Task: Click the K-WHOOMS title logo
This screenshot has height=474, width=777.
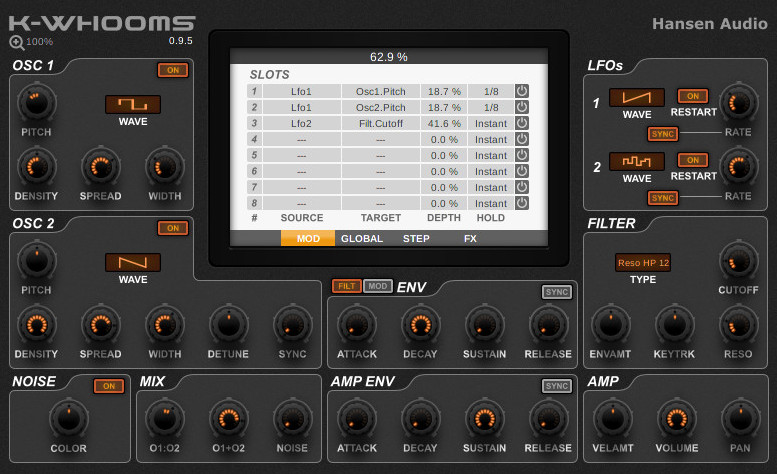Action: 102,23
